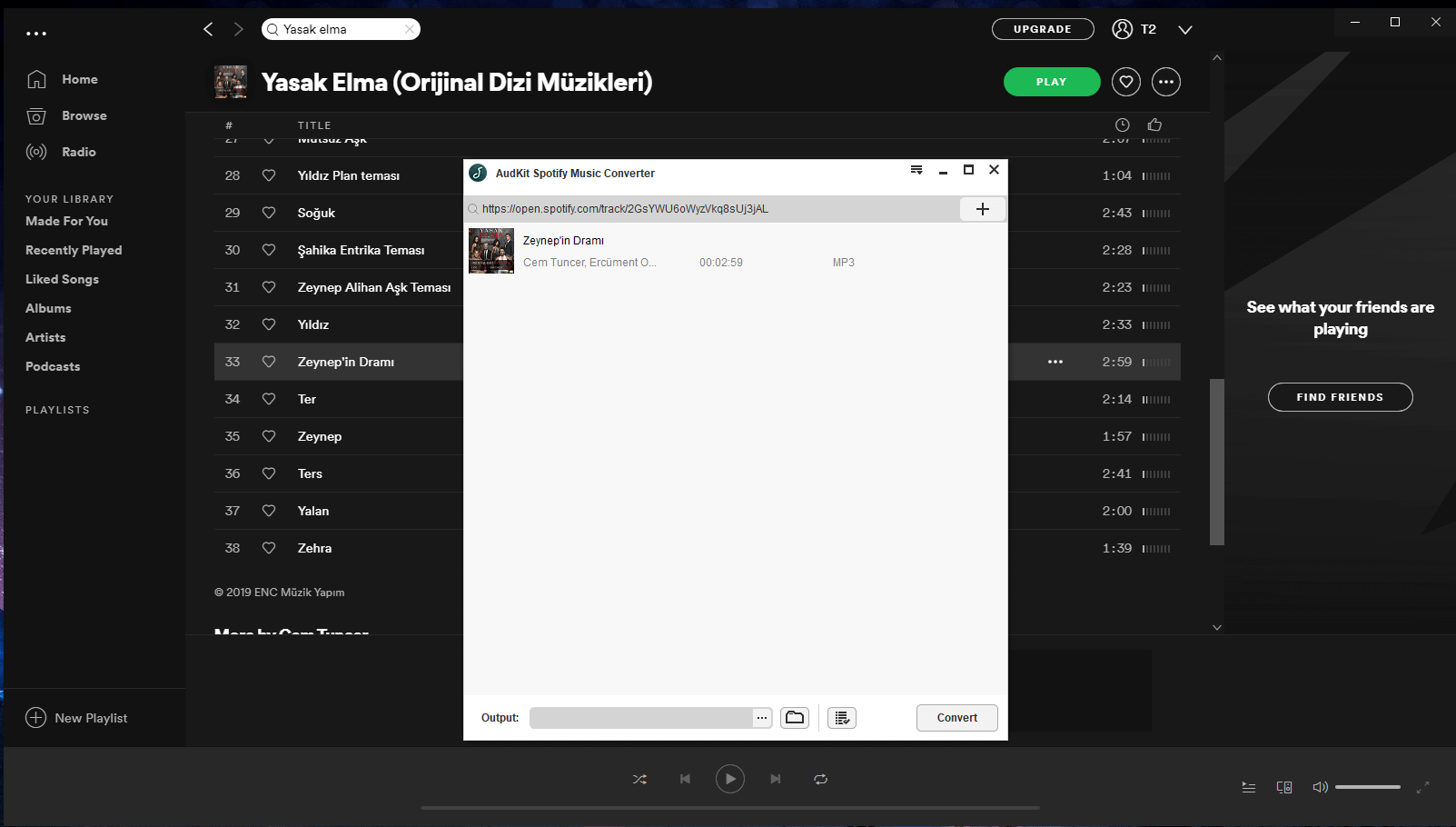
Task: Click the main play button
Action: (x=730, y=779)
